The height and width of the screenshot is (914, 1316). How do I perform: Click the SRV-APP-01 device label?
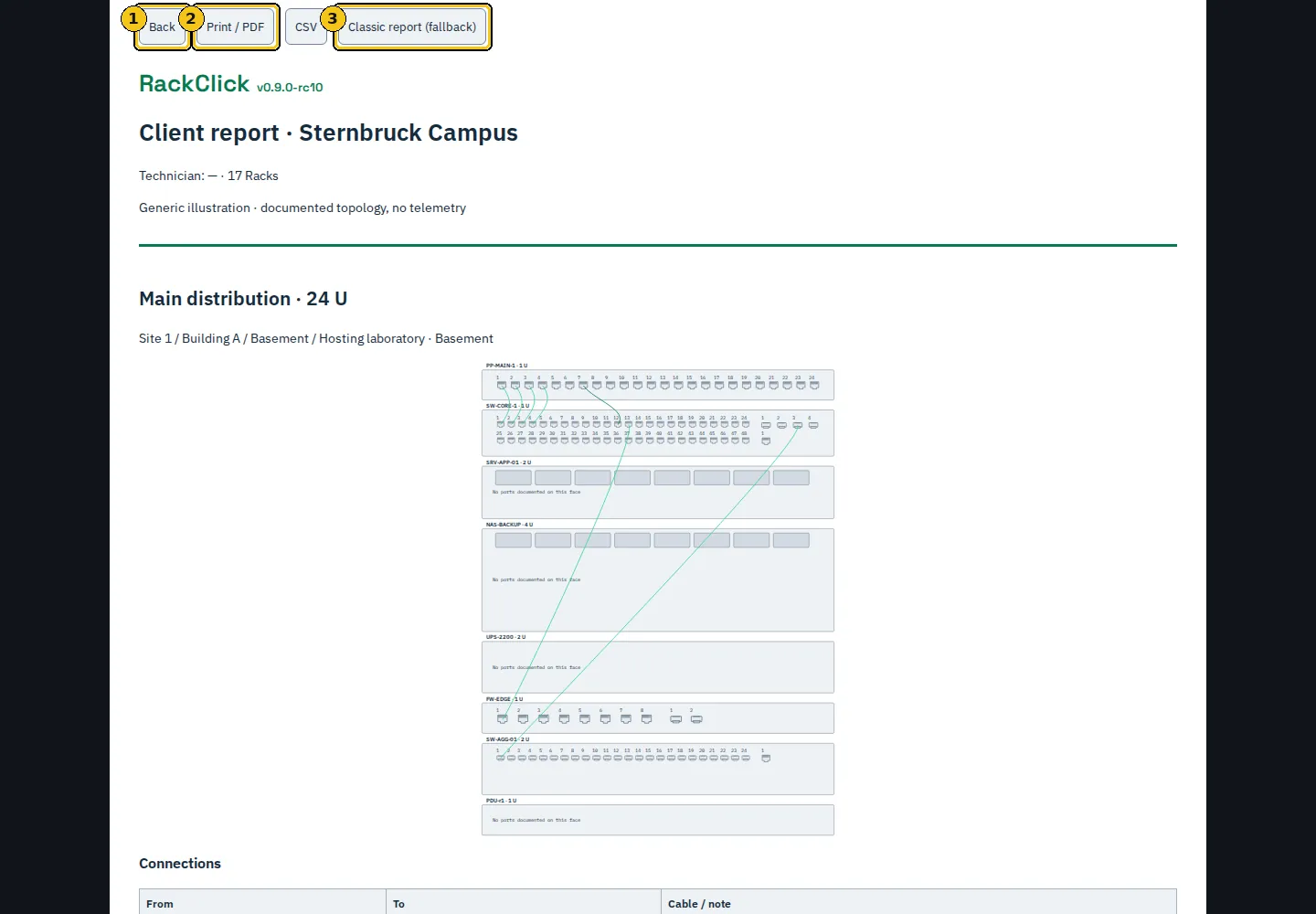(509, 462)
